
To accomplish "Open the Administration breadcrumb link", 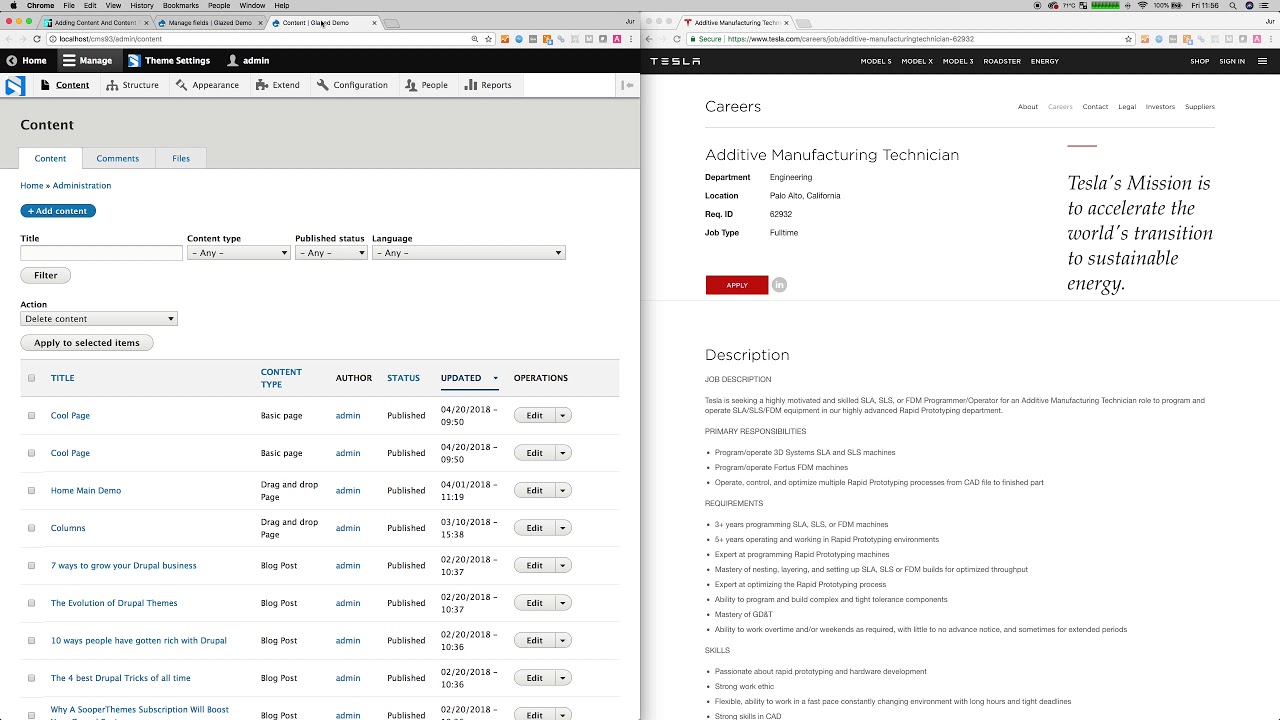I will click(82, 186).
